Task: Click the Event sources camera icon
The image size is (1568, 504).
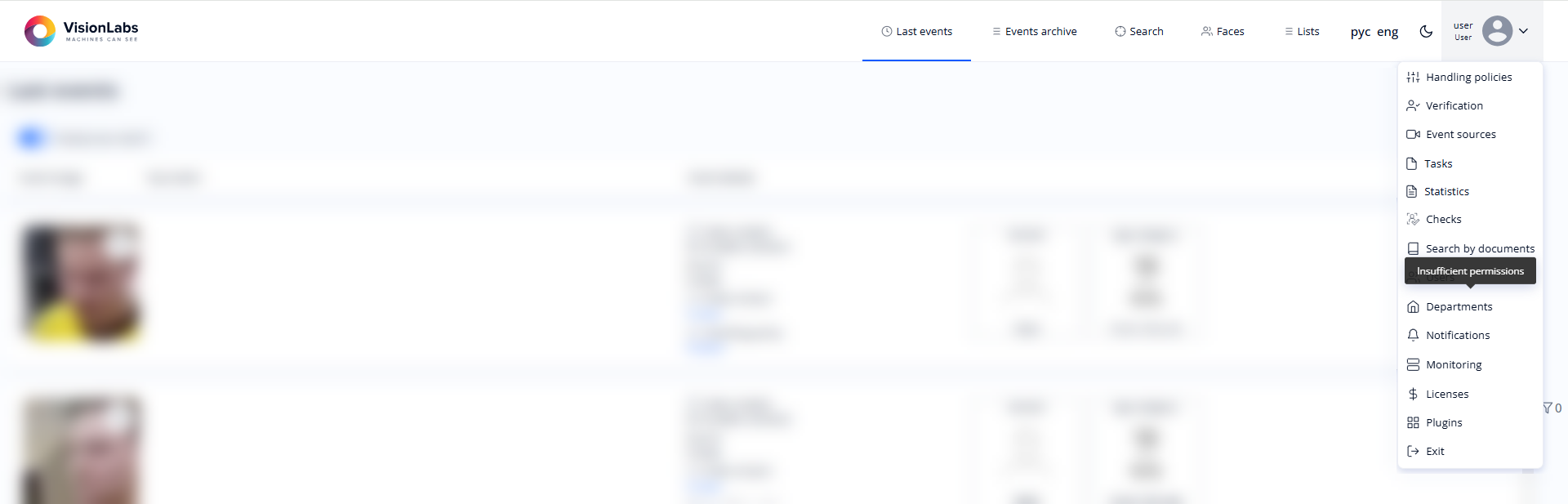Action: (x=1413, y=134)
